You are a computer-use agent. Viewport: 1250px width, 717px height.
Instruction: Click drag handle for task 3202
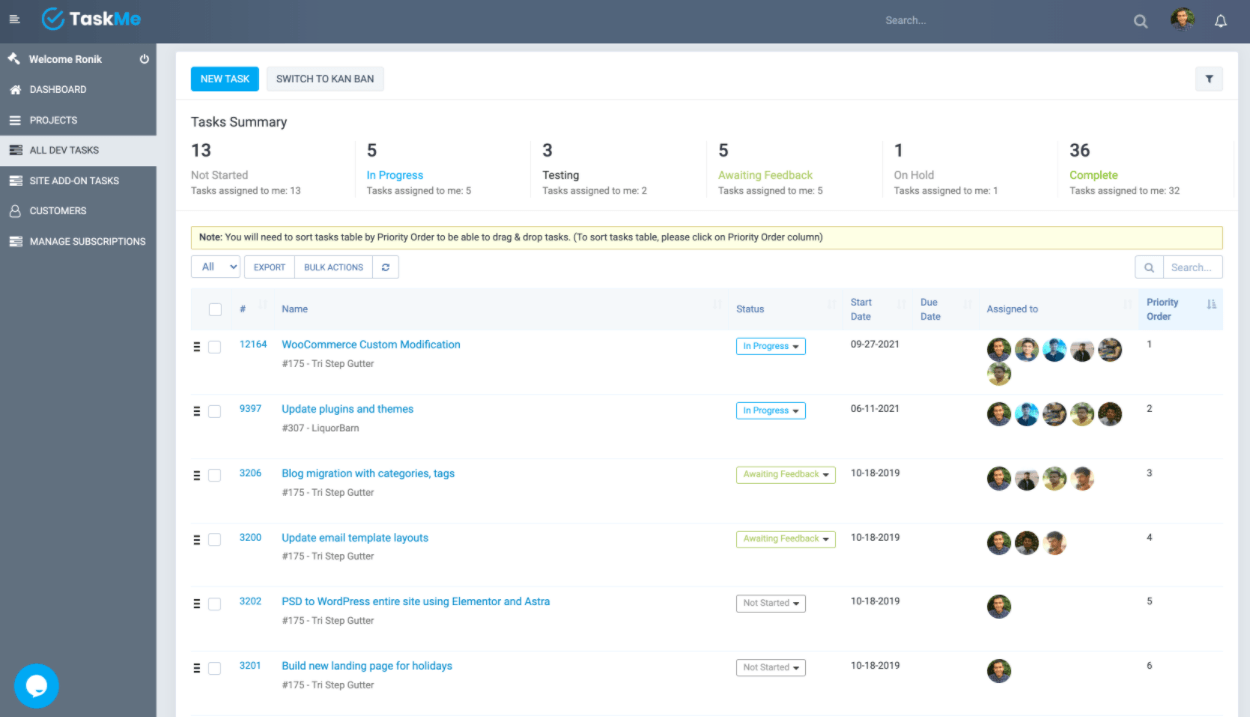click(x=197, y=603)
